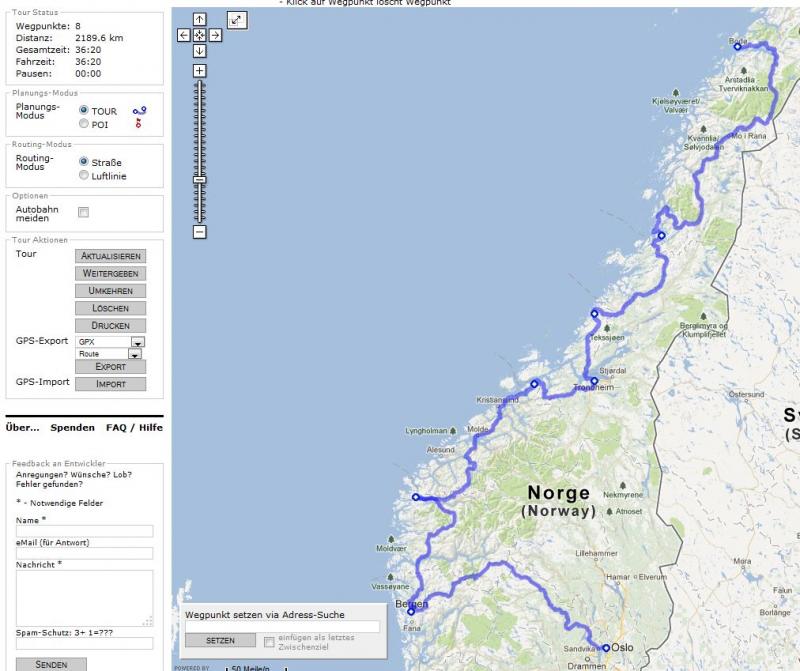Click the red POI marker icon
This screenshot has height=671, width=800.
[x=138, y=123]
